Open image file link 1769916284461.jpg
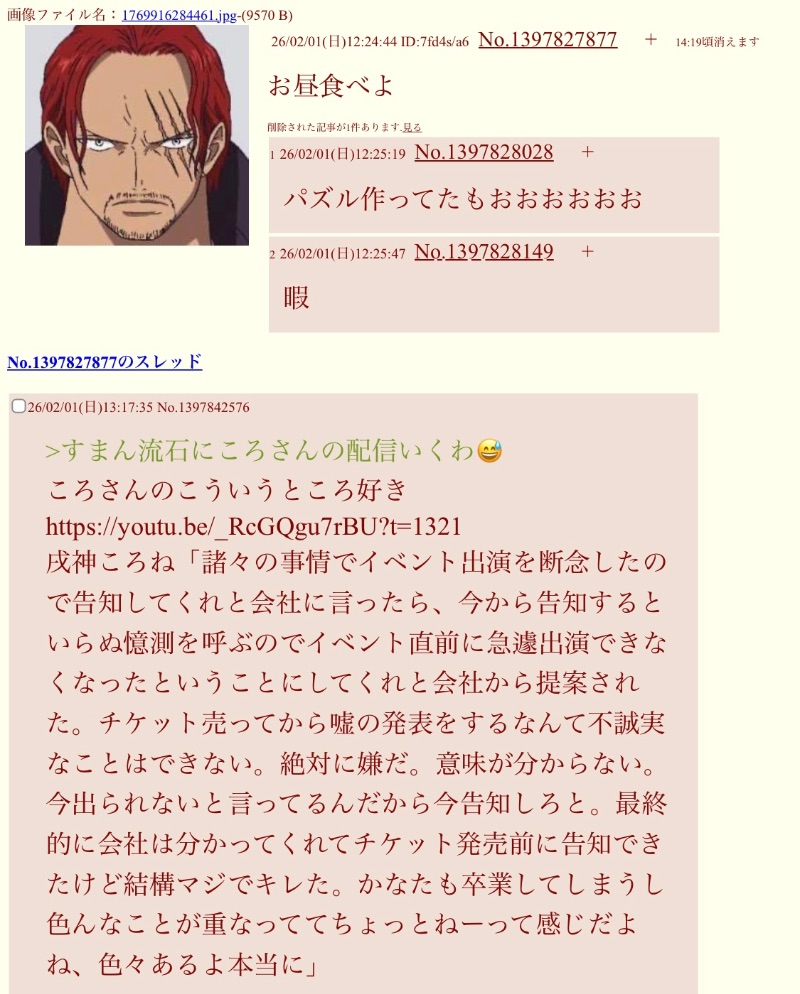Viewport: 800px width, 994px height. [179, 15]
